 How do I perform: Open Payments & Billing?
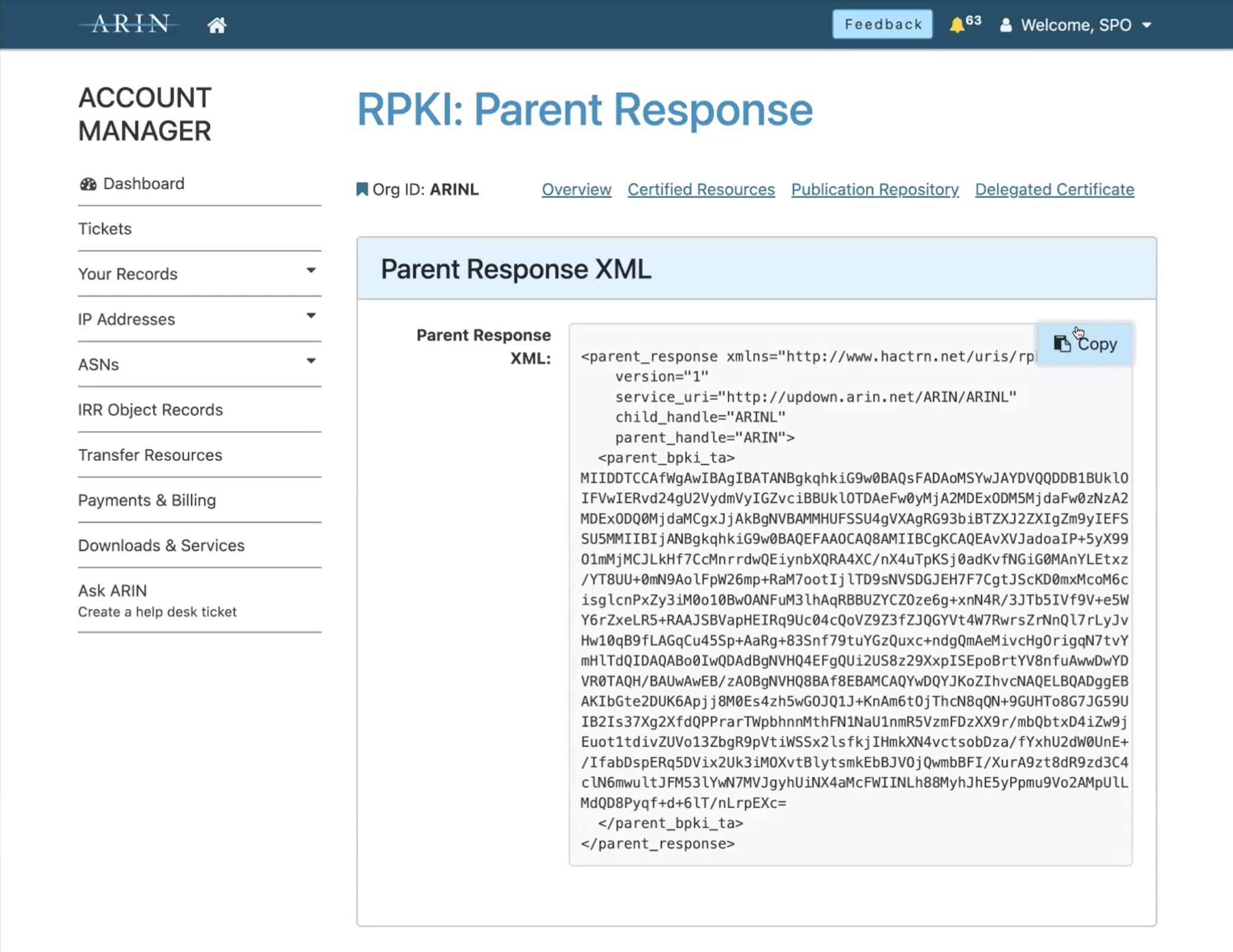point(147,500)
